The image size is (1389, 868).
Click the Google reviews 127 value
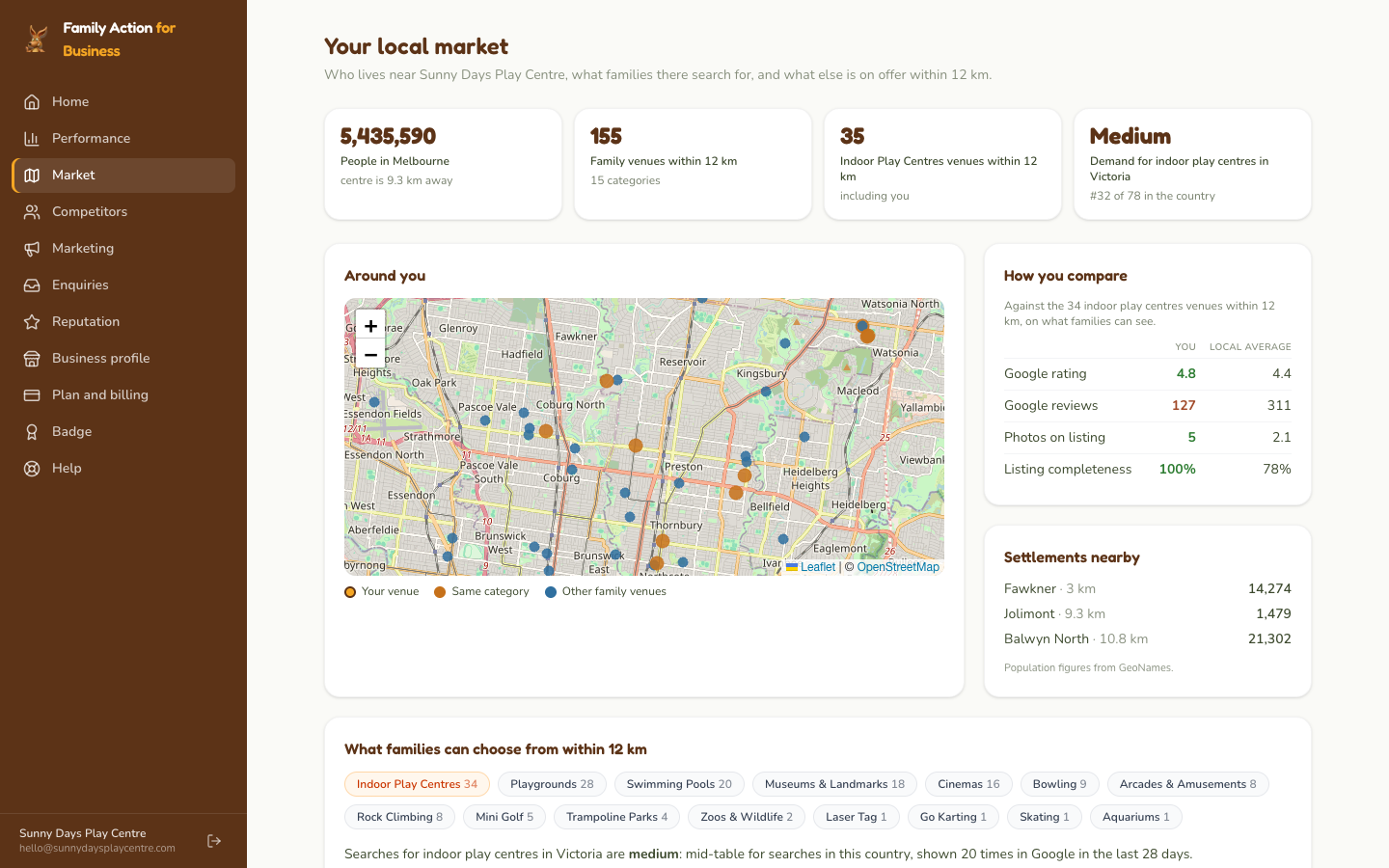coord(1184,406)
